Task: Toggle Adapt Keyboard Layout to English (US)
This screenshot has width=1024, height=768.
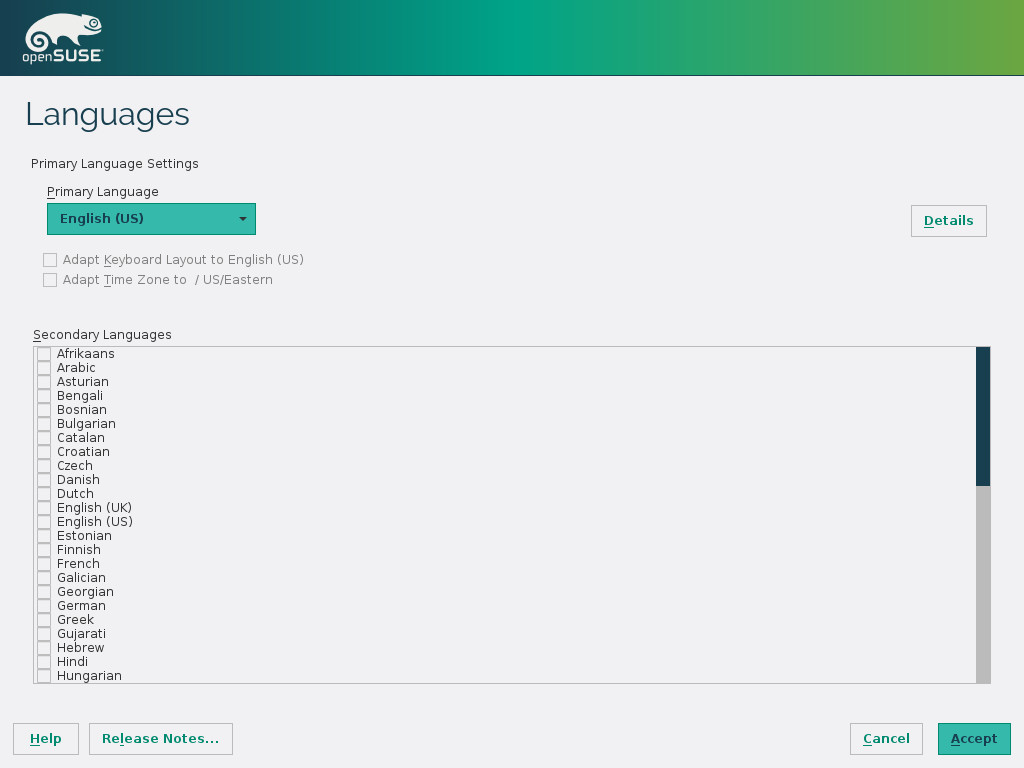Action: [50, 260]
